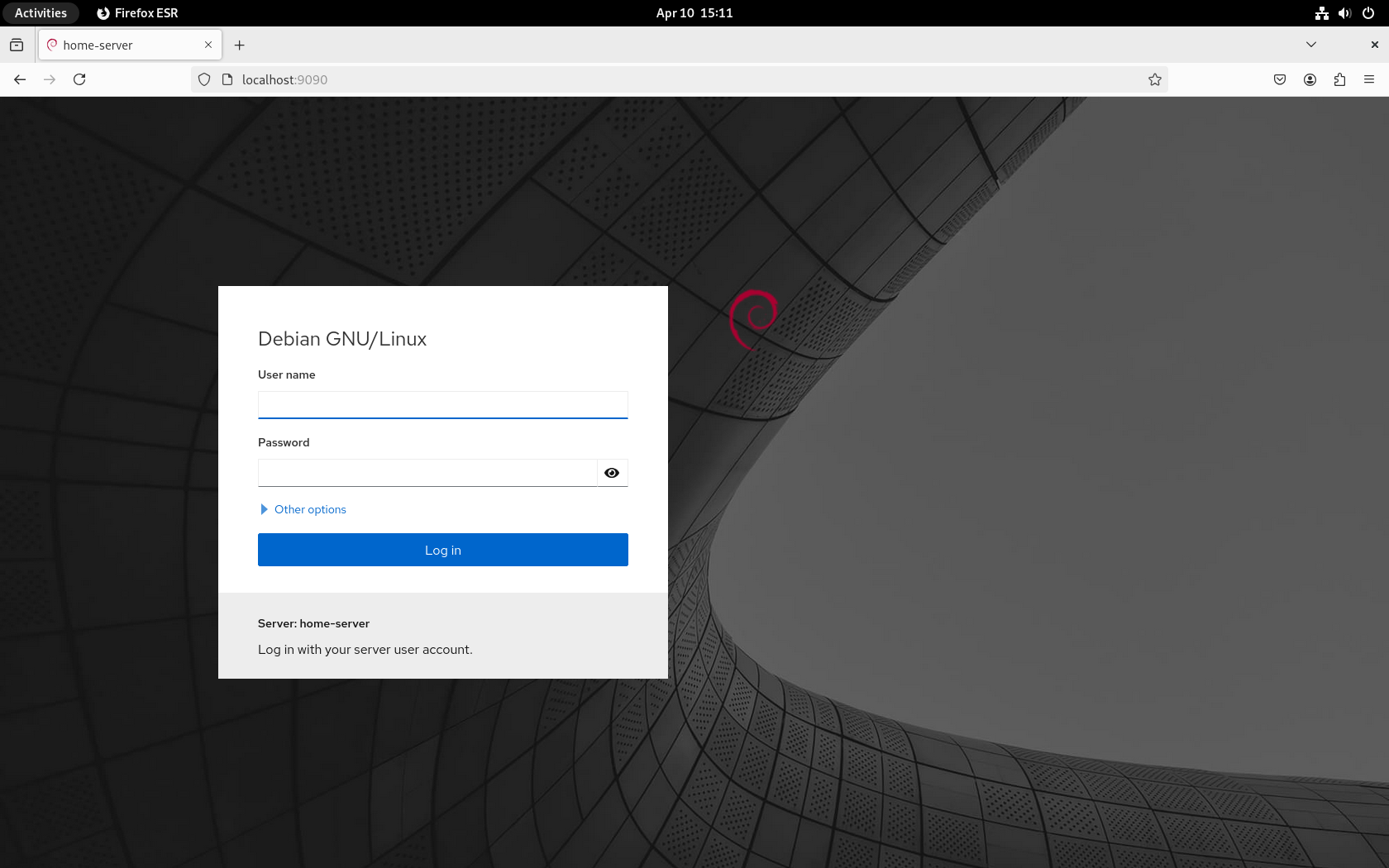Open the network status icon in system tray
Screen dimensions: 1389x868
(1322, 13)
